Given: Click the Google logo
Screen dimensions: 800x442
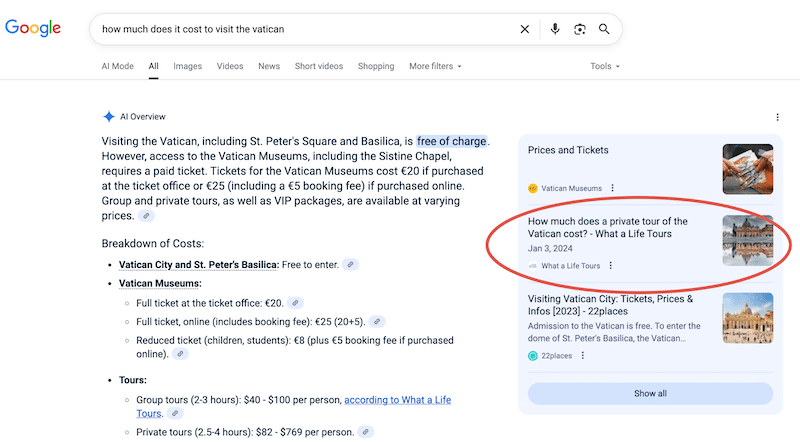Looking at the screenshot, I should [x=33, y=28].
